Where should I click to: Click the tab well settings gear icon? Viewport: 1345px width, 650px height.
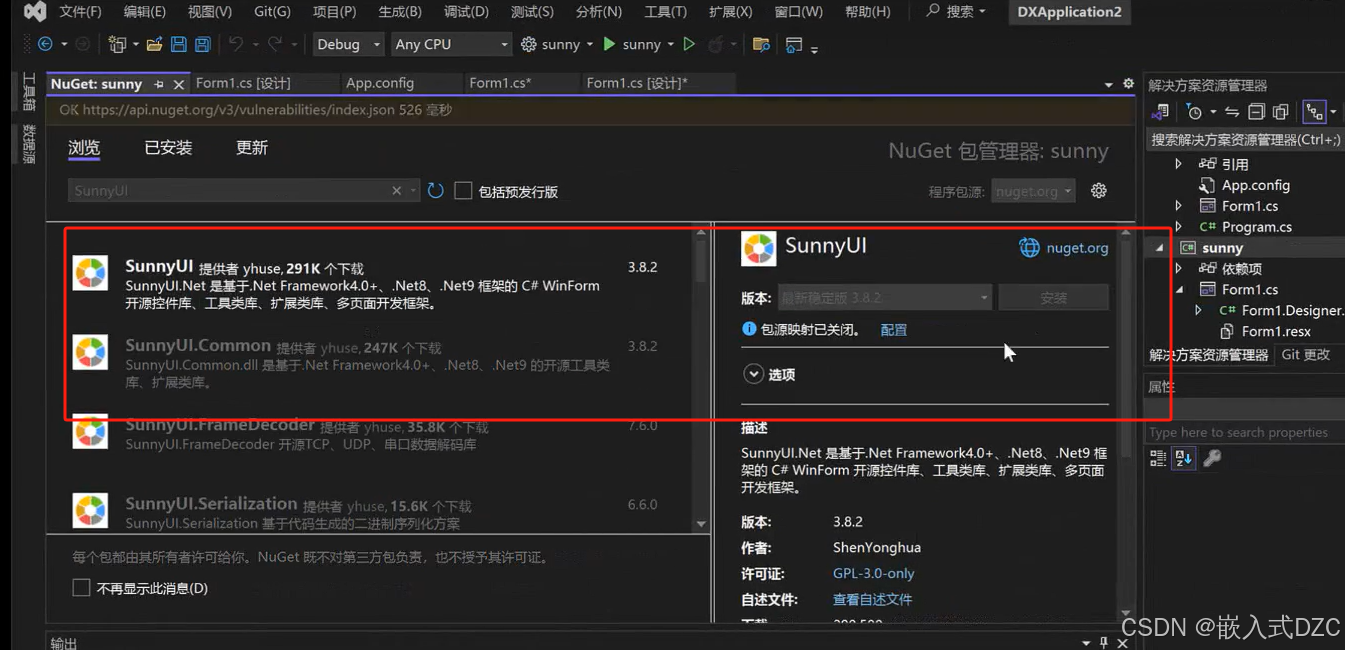click(x=1129, y=84)
